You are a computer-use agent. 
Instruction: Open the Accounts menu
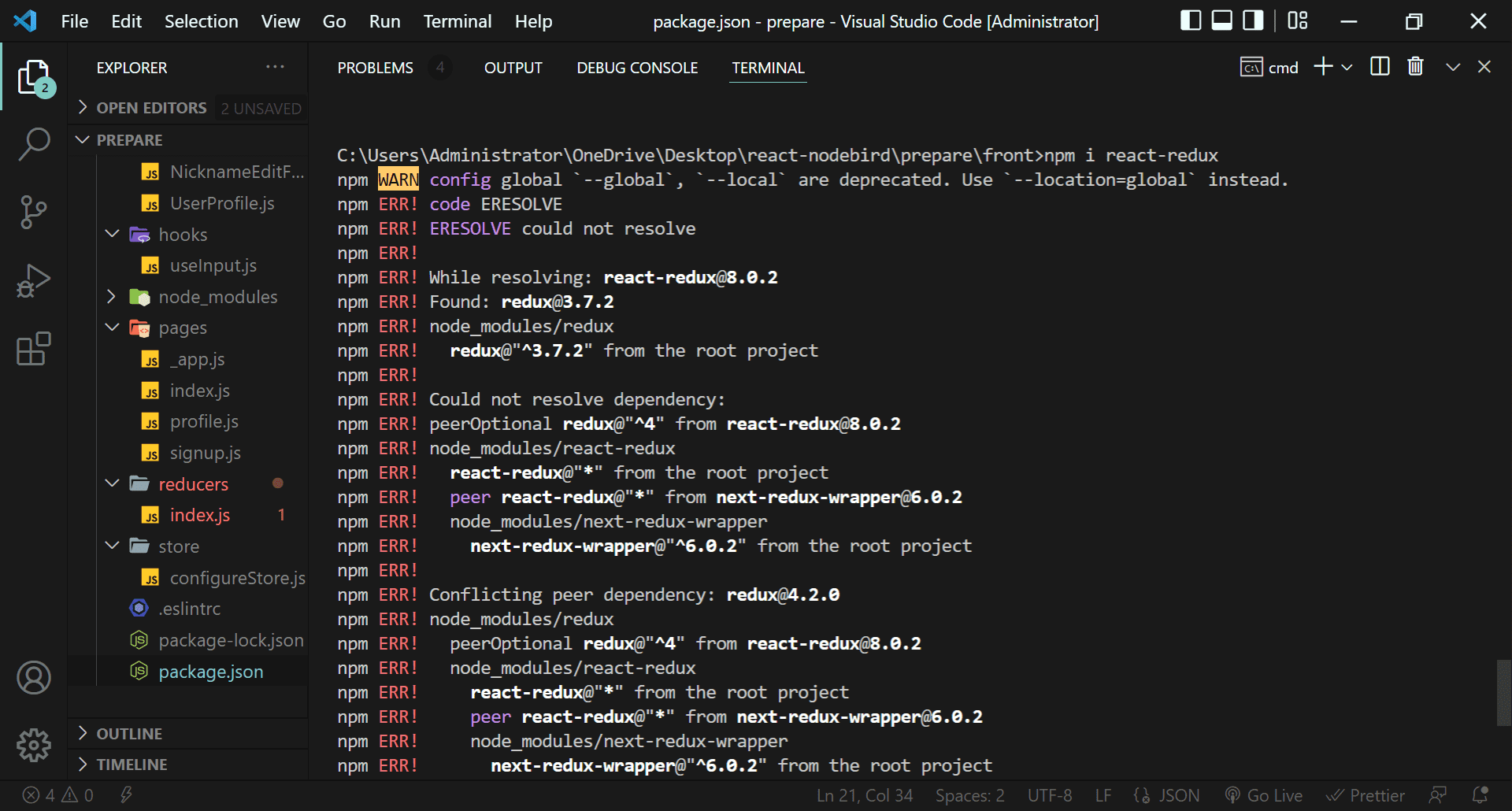[34, 678]
